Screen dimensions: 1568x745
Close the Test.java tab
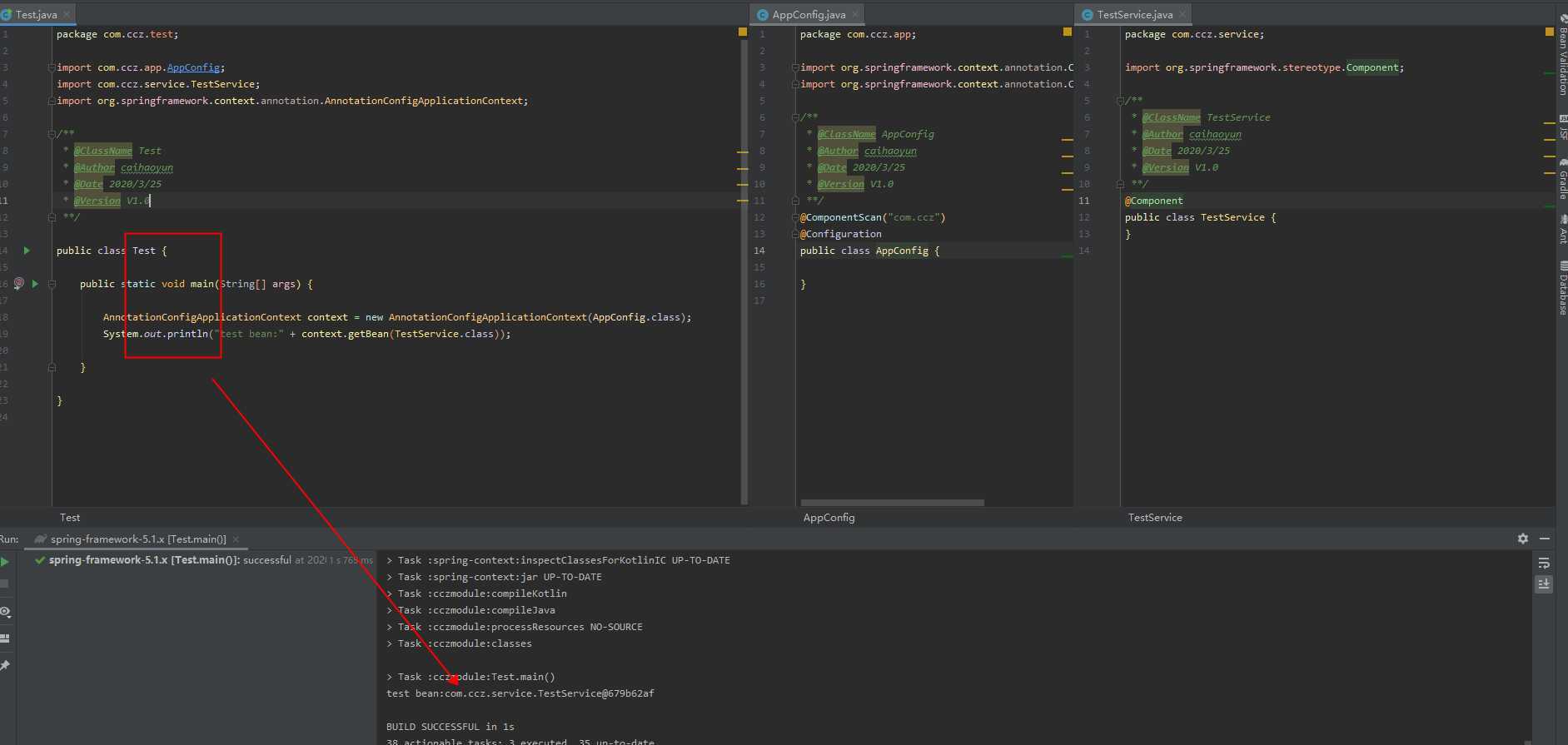coord(67,14)
